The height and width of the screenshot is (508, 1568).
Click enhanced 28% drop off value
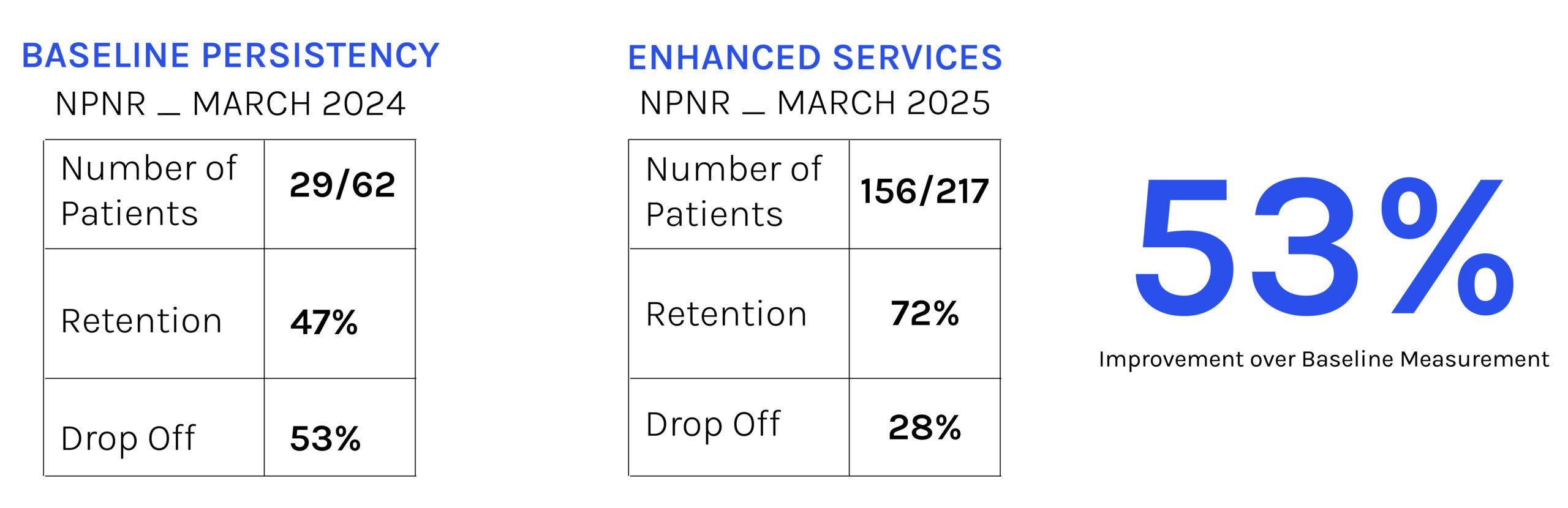click(x=924, y=427)
